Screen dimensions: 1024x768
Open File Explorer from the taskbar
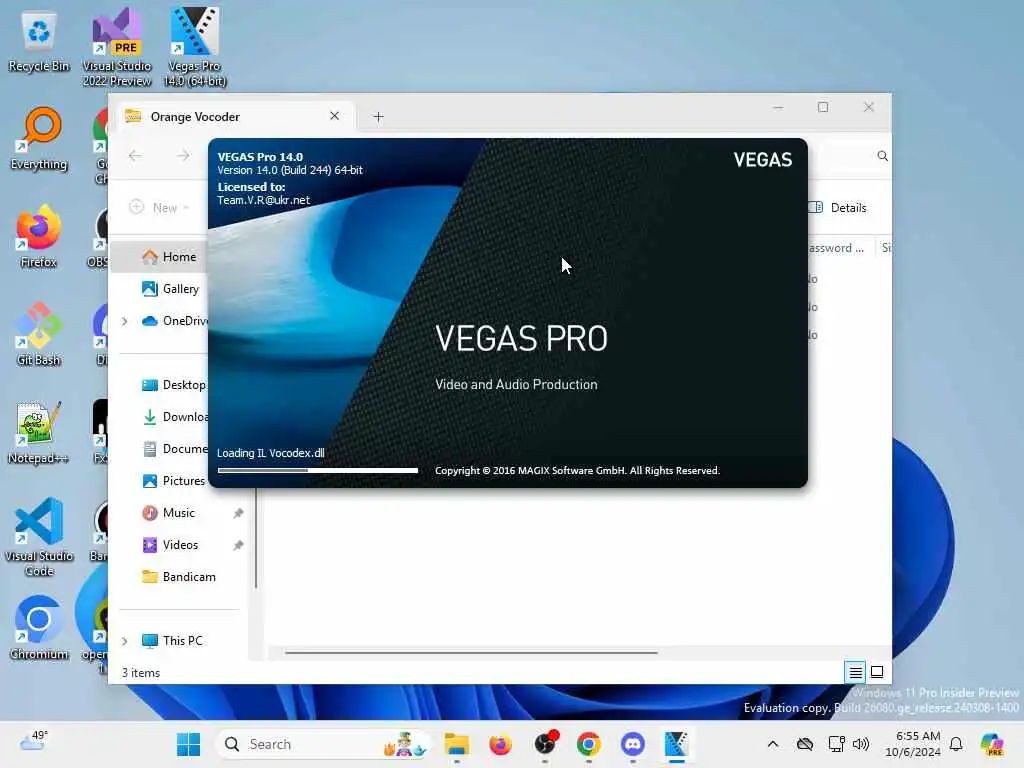(x=456, y=744)
